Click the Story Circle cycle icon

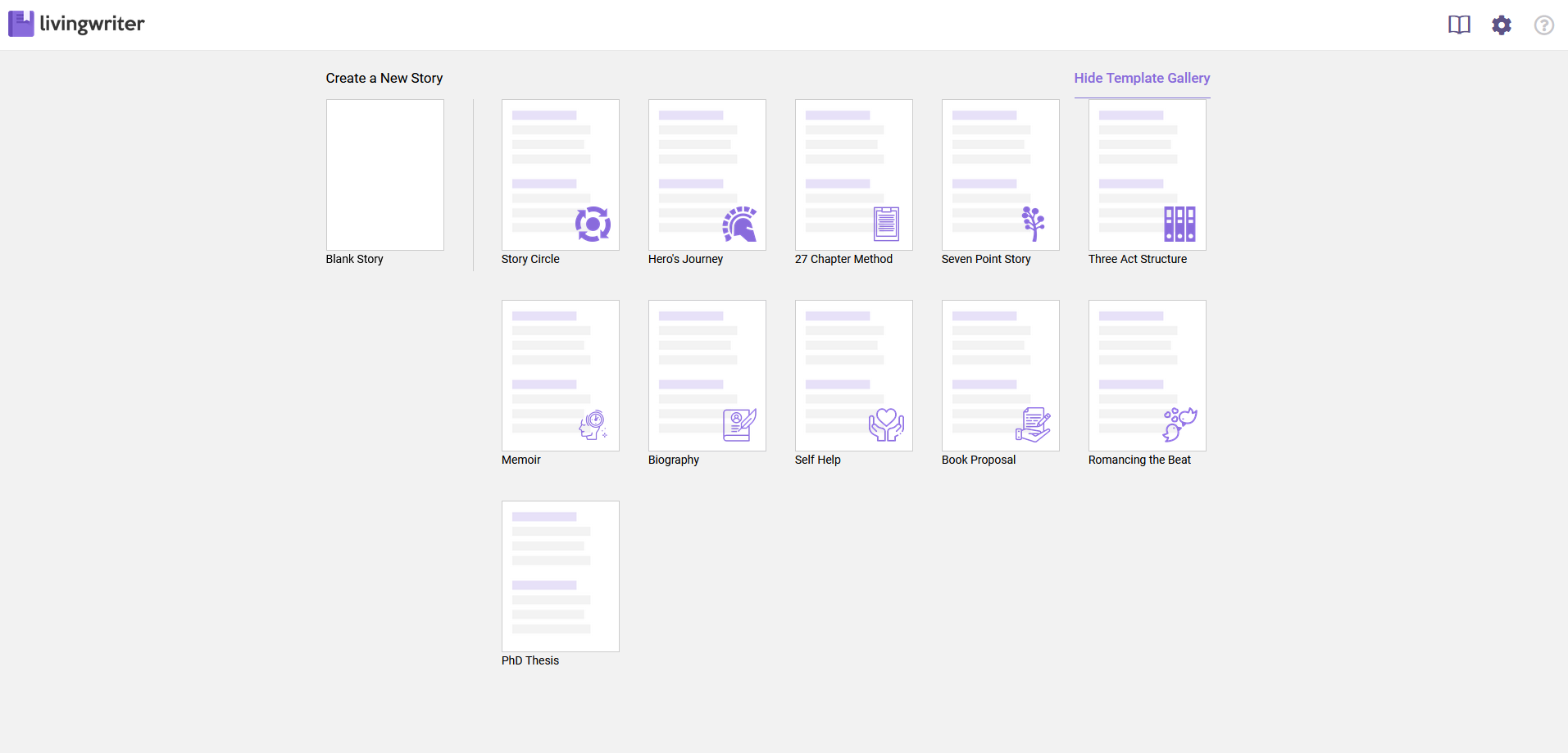tap(593, 224)
